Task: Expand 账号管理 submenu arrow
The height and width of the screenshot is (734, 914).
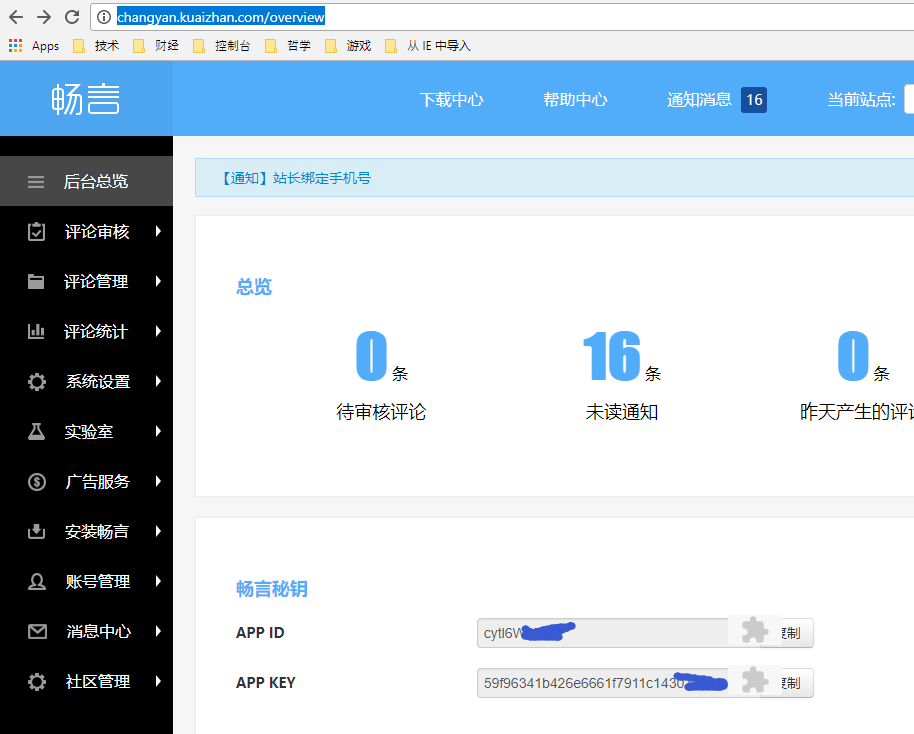Action: coord(158,581)
